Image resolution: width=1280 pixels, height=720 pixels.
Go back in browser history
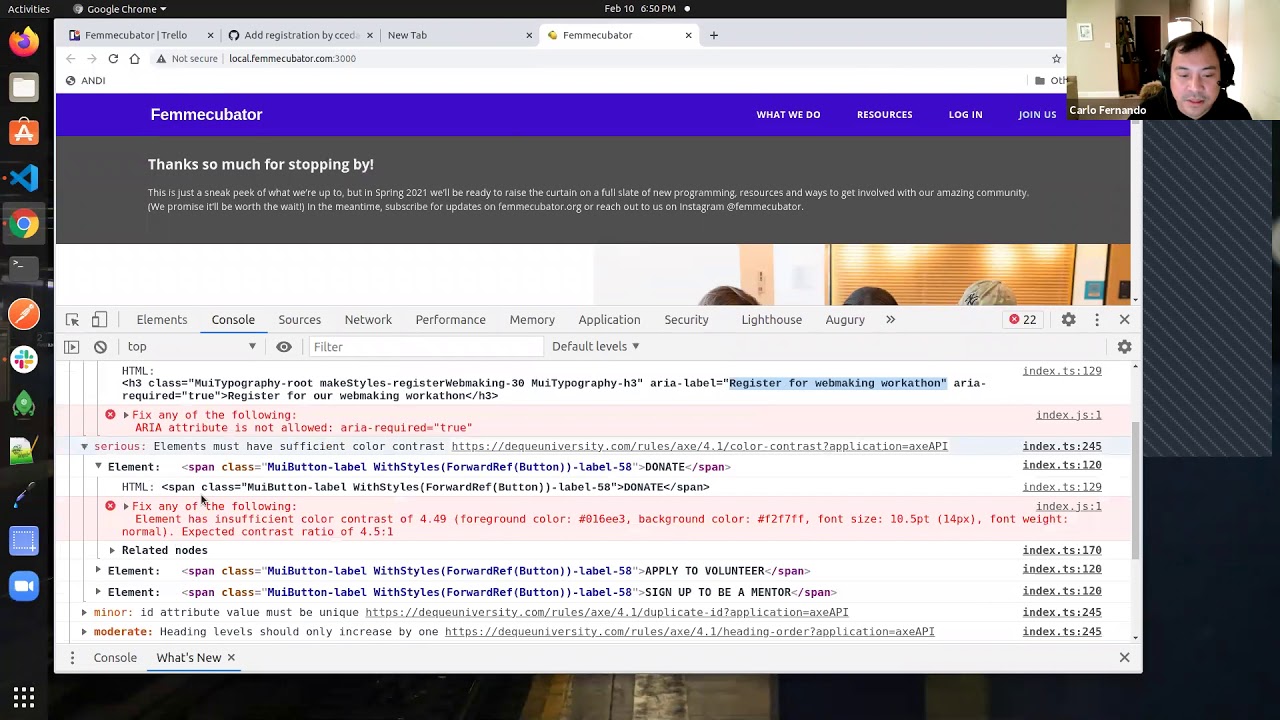coord(70,59)
